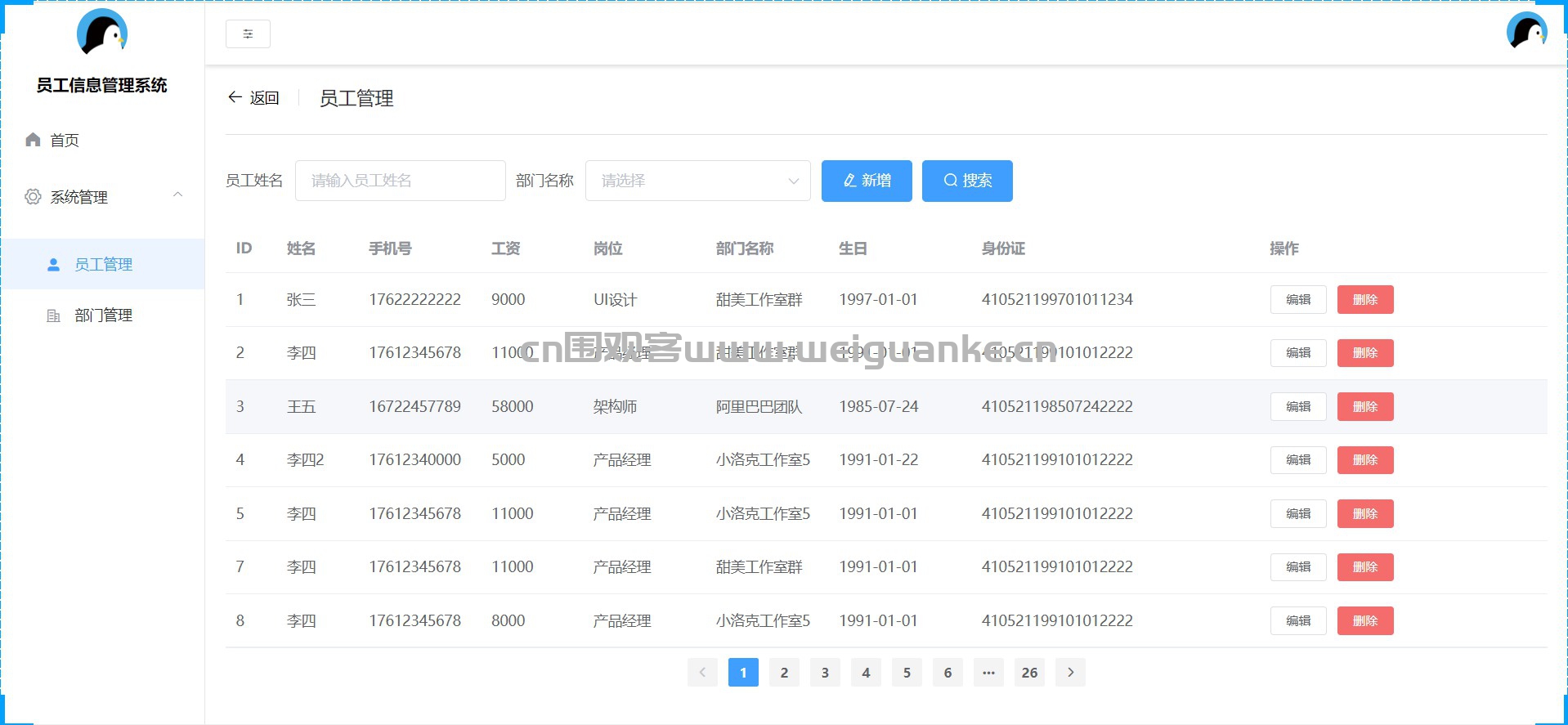Select page 3 in pagination
This screenshot has height=725, width=1568.
pos(825,673)
